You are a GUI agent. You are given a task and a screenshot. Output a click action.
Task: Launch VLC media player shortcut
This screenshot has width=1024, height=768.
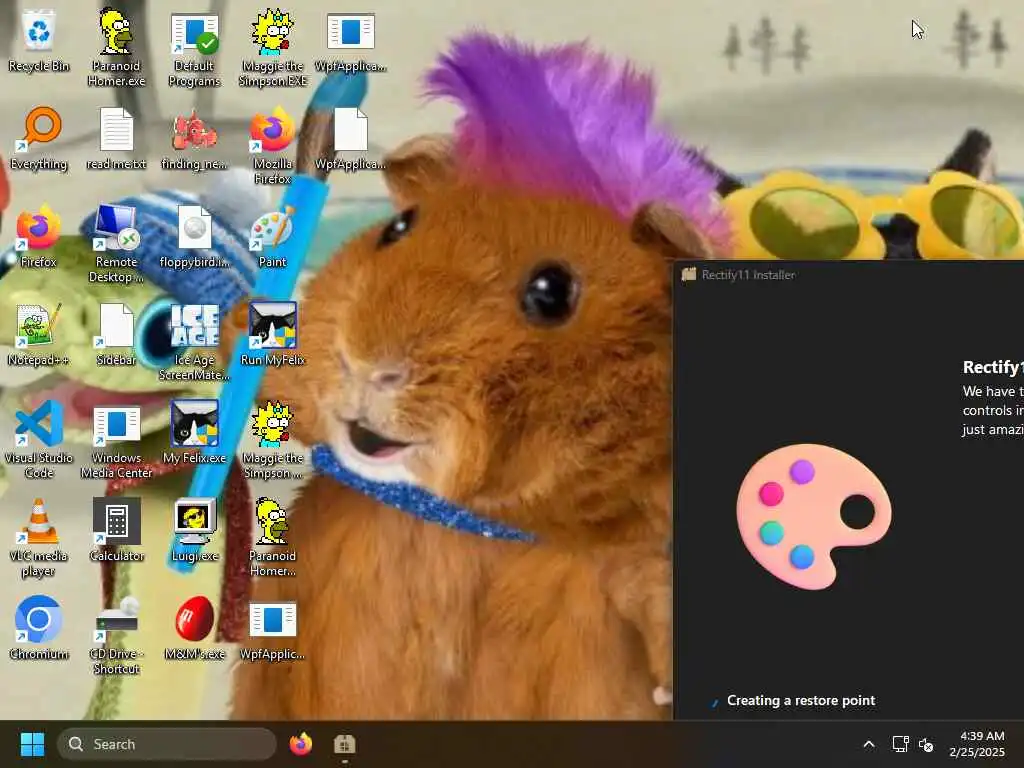tap(39, 538)
